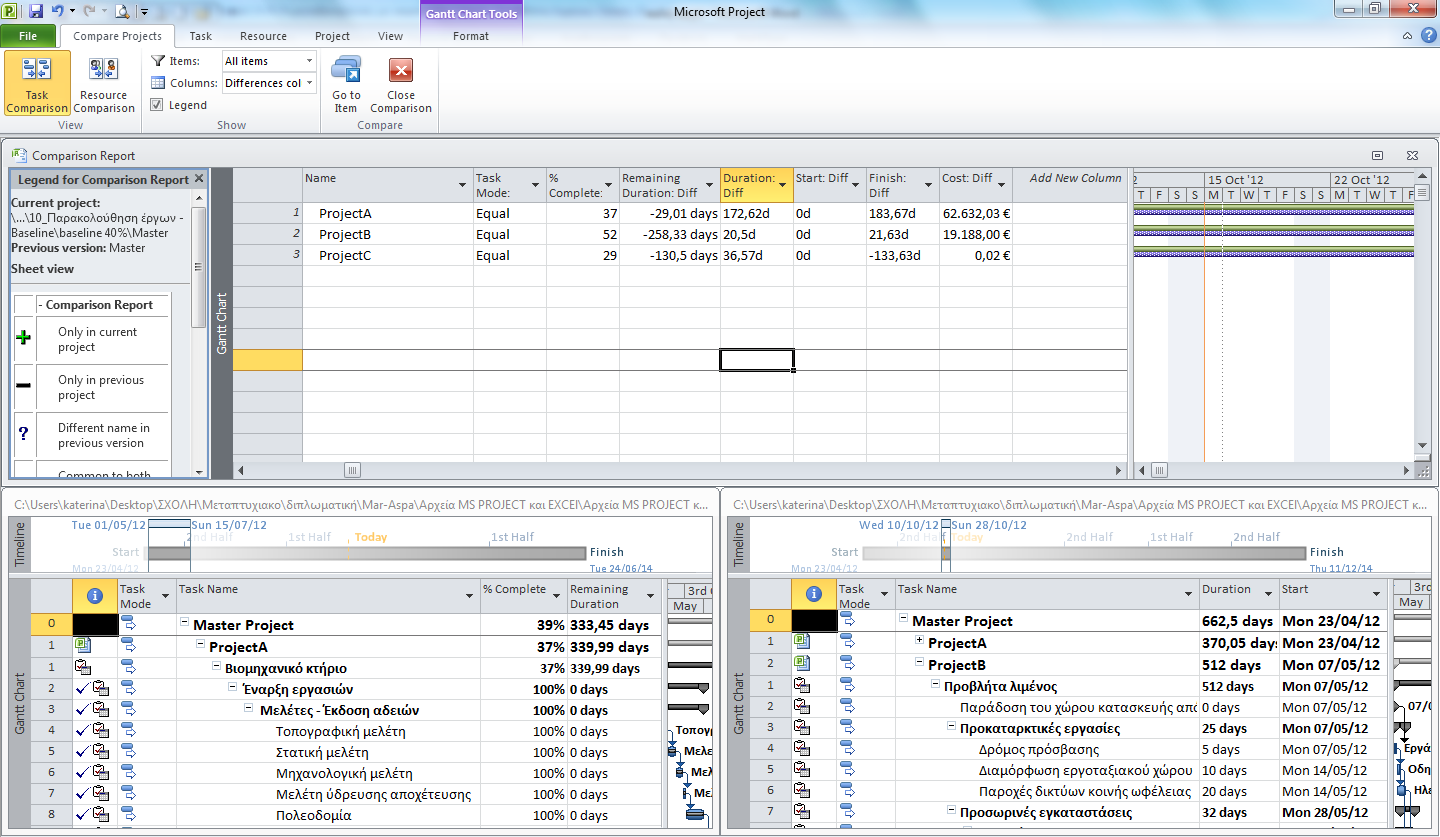Click the Task Name column header in left pane
Image resolution: width=1440 pixels, height=837 pixels.
(x=328, y=596)
